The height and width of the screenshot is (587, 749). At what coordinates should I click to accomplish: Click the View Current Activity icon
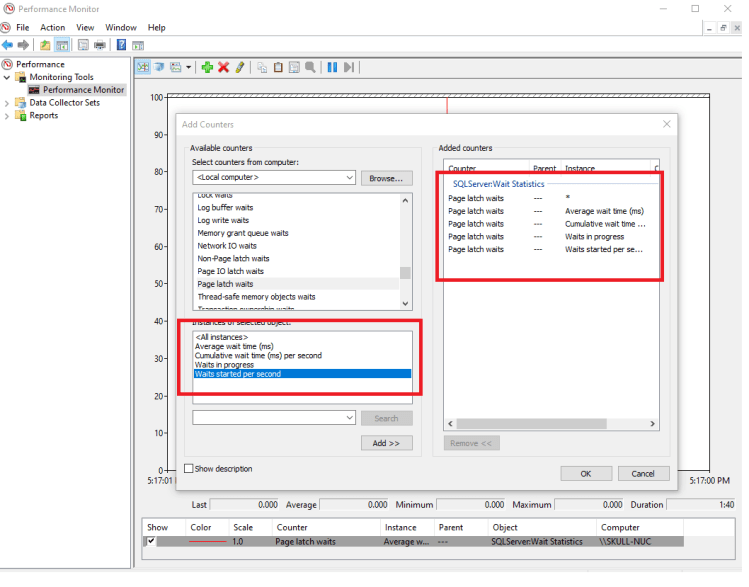point(142,67)
